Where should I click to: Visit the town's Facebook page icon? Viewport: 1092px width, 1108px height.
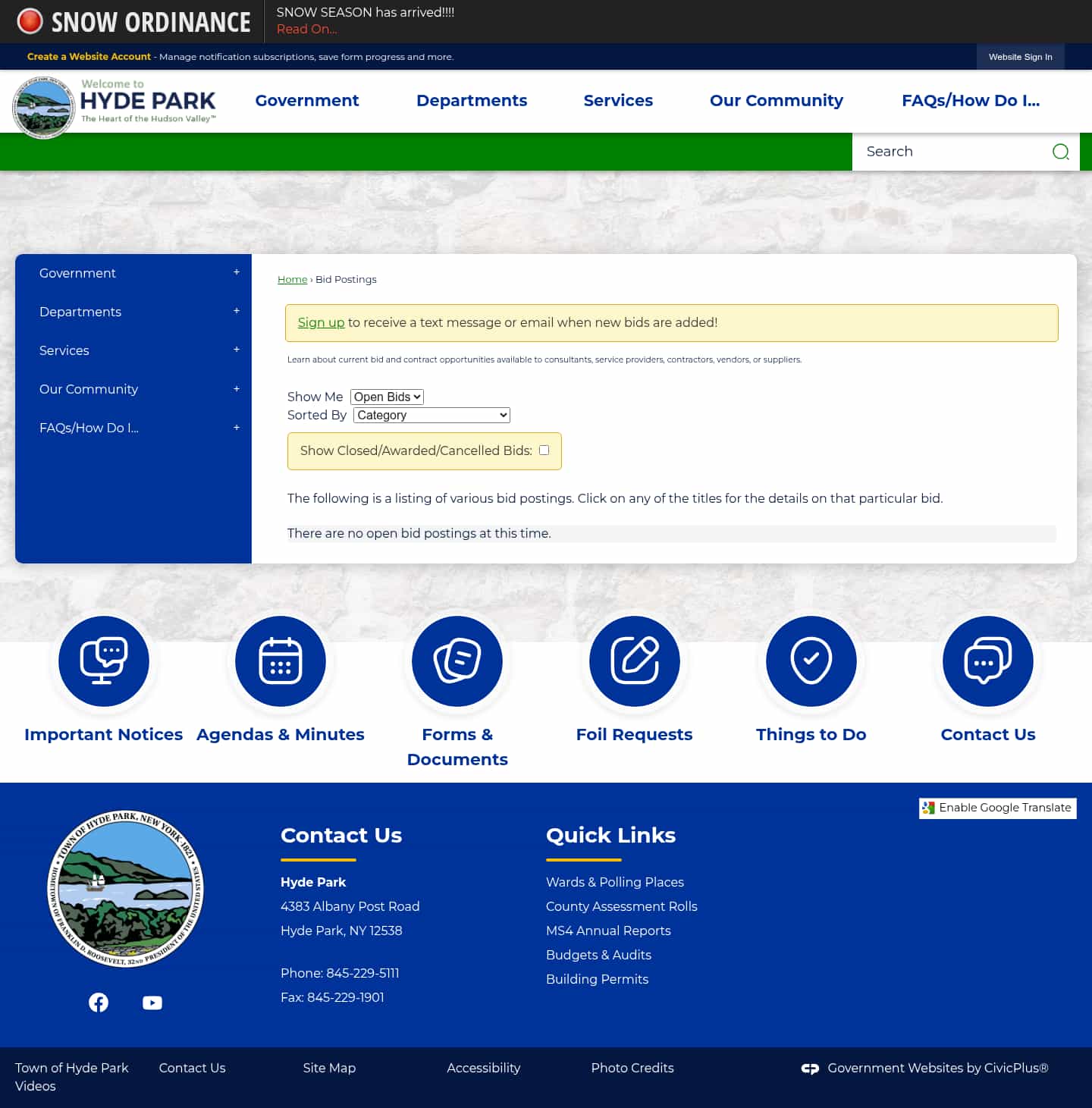tap(99, 1002)
